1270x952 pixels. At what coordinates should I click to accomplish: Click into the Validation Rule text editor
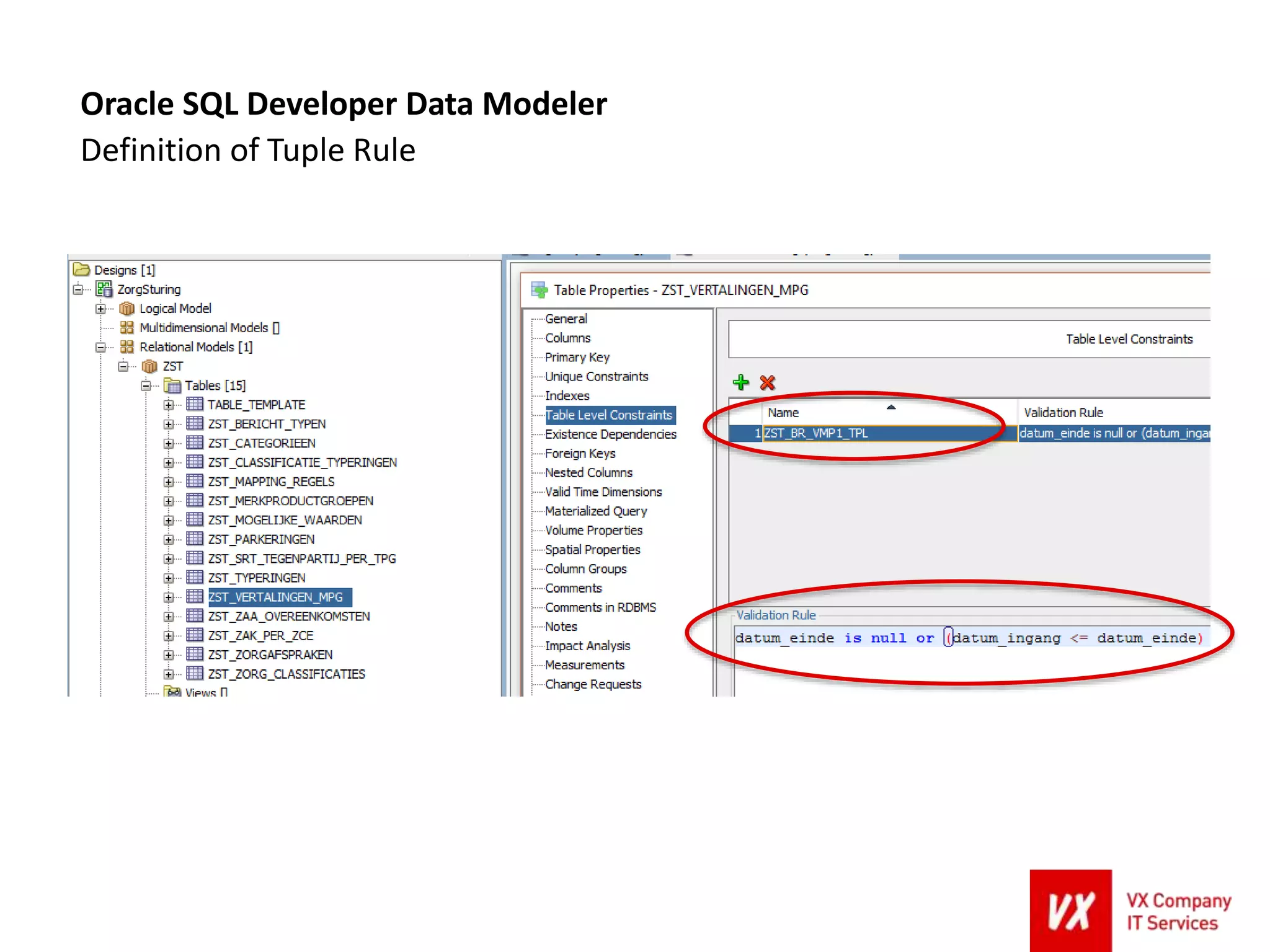click(972, 661)
